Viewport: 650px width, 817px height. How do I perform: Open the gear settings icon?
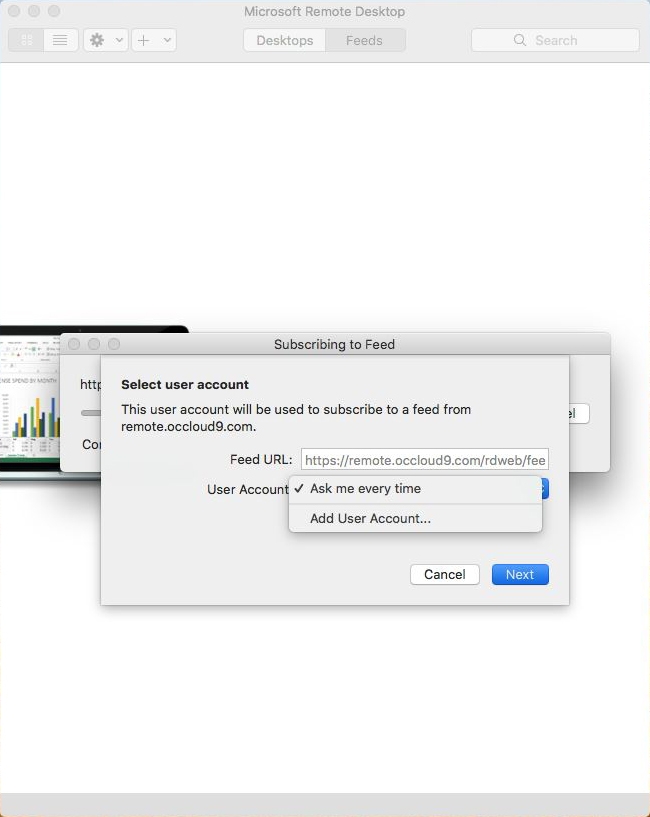[97, 40]
